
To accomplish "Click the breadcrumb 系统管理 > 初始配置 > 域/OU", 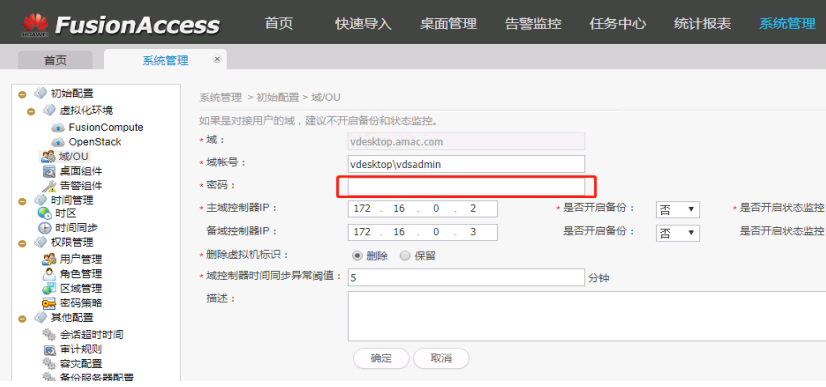I will click(x=269, y=97).
